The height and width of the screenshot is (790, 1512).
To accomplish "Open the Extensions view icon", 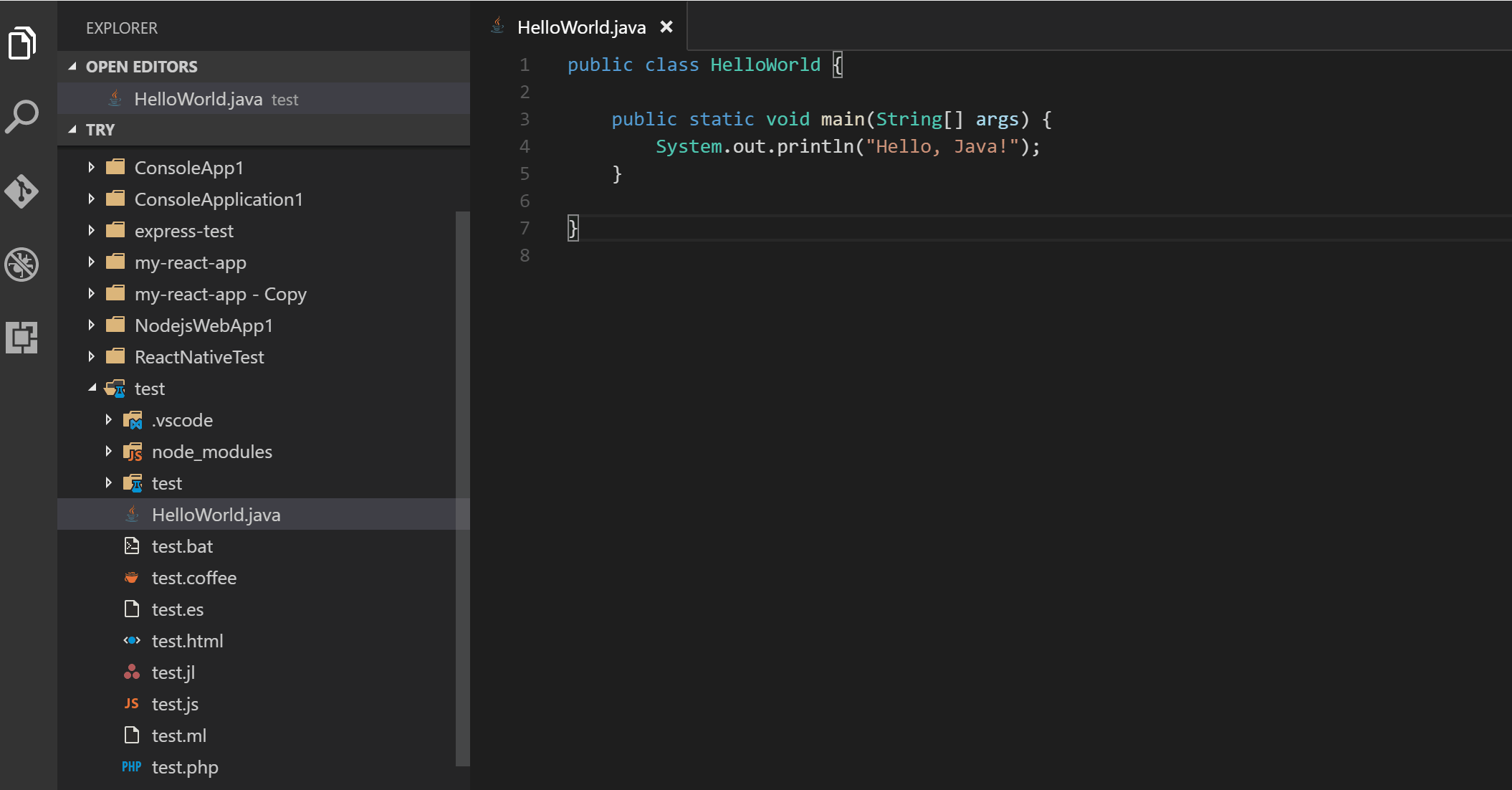I will click(22, 337).
